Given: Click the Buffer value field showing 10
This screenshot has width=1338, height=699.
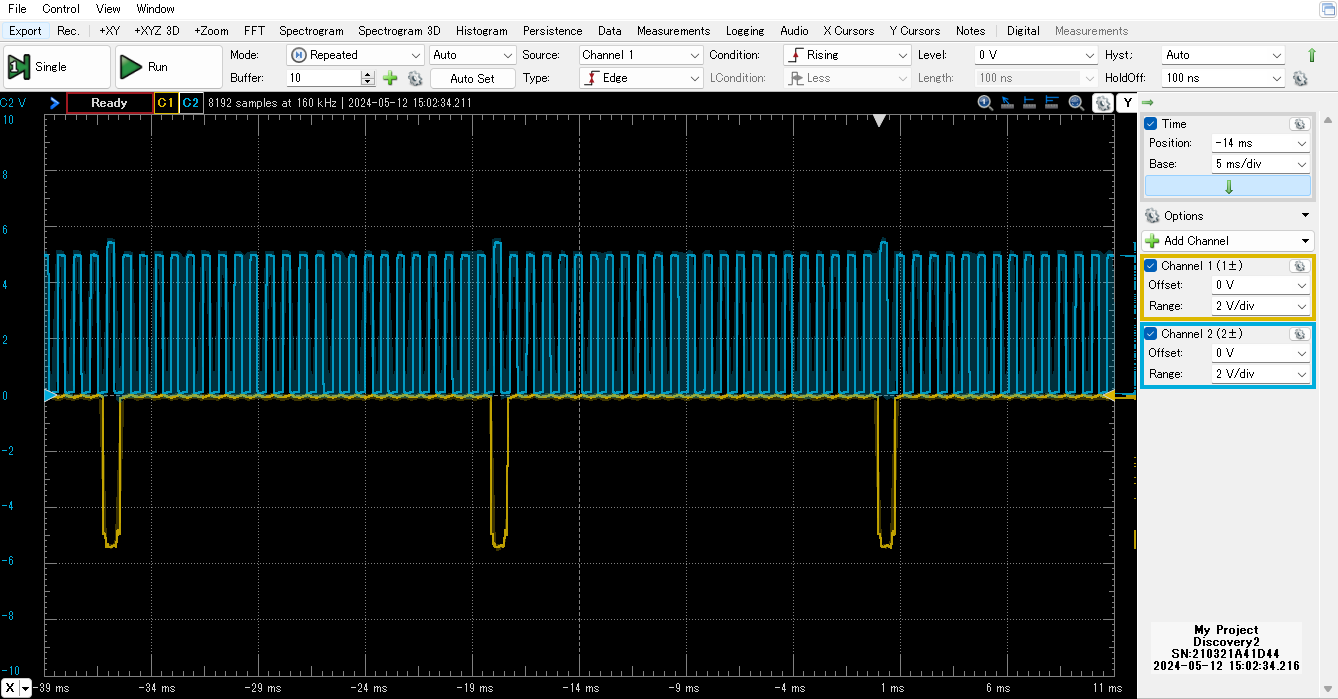Looking at the screenshot, I should coord(324,78).
